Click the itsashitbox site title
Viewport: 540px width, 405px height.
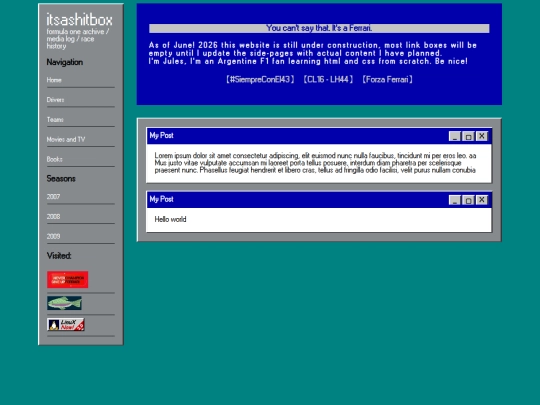(x=80, y=20)
